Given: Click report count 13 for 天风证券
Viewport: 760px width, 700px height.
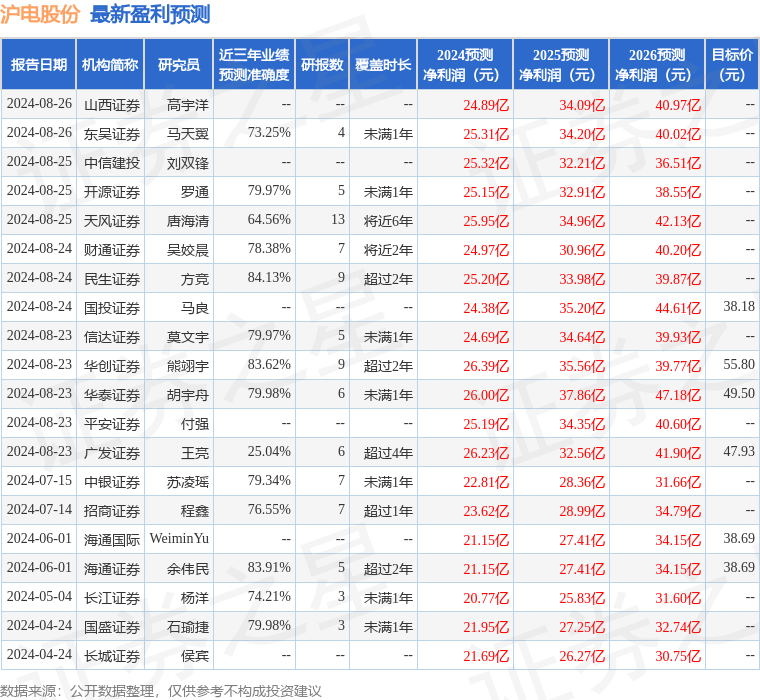Looking at the screenshot, I should coord(338,220).
